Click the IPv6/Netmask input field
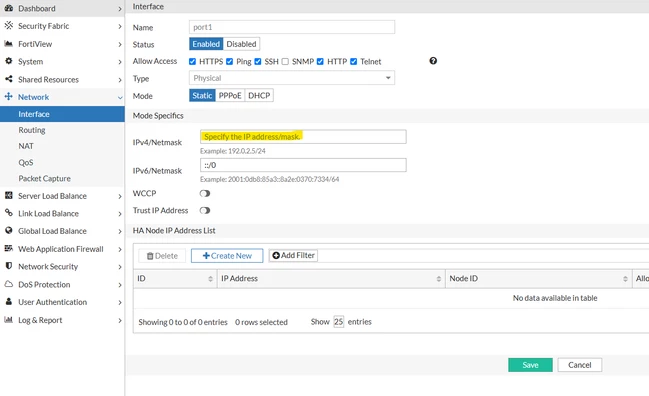The width and height of the screenshot is (649, 396). 303,165
